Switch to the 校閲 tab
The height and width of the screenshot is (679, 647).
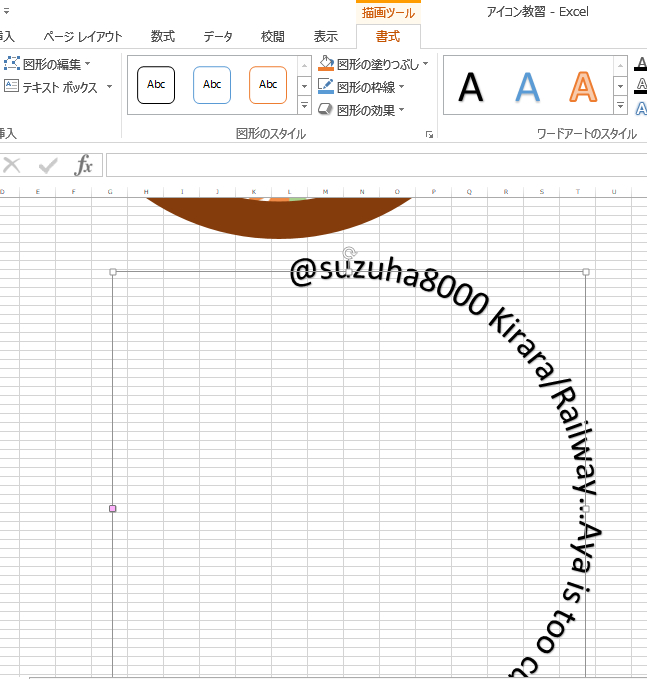click(273, 37)
